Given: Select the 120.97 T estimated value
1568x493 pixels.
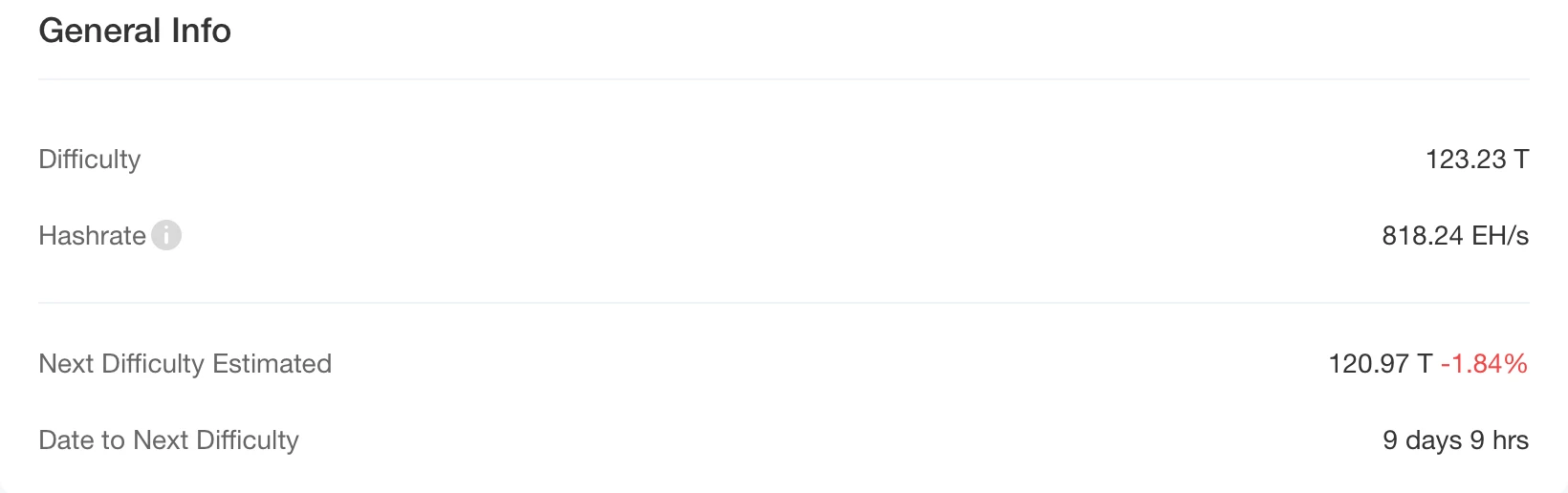Looking at the screenshot, I should coord(1381,363).
